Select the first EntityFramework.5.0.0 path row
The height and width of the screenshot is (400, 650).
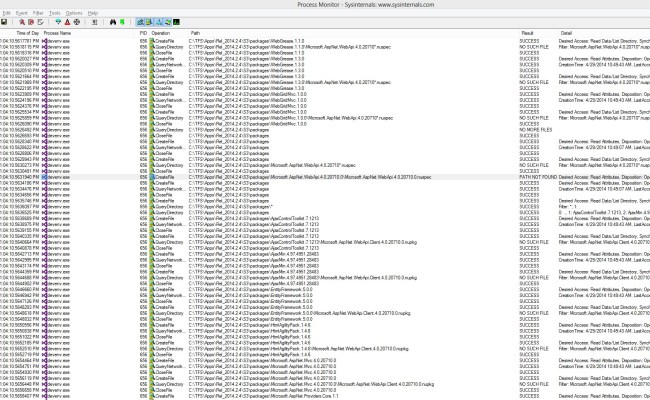(250, 289)
